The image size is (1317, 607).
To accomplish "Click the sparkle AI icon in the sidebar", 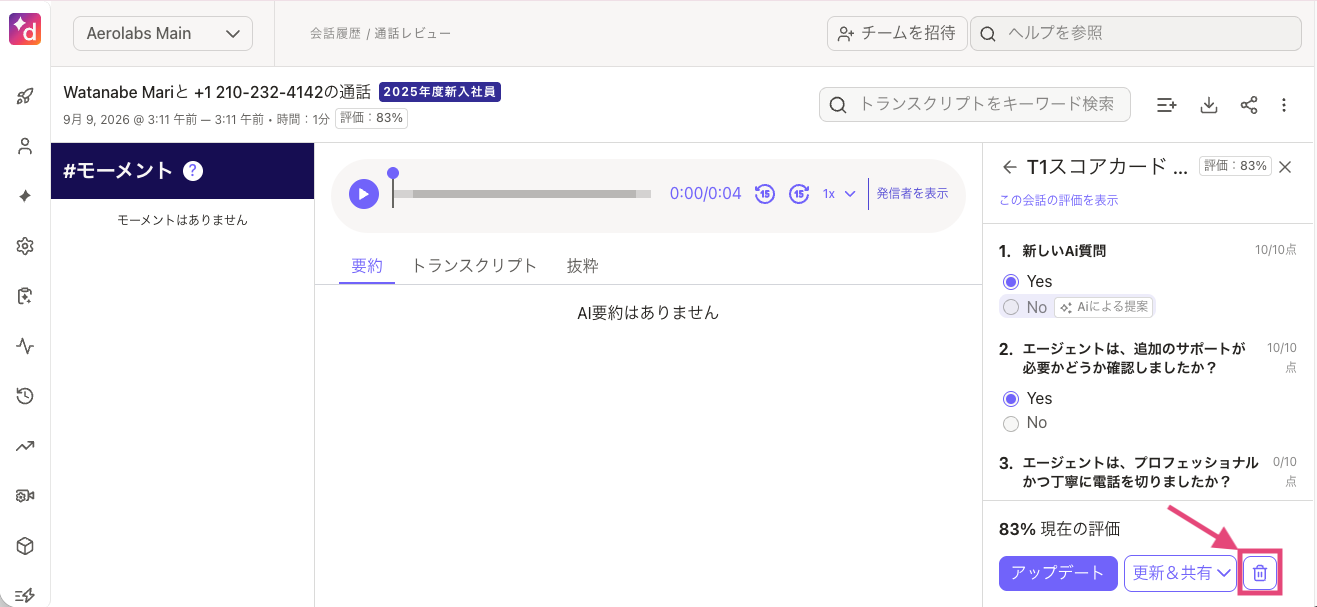I will click(26, 196).
